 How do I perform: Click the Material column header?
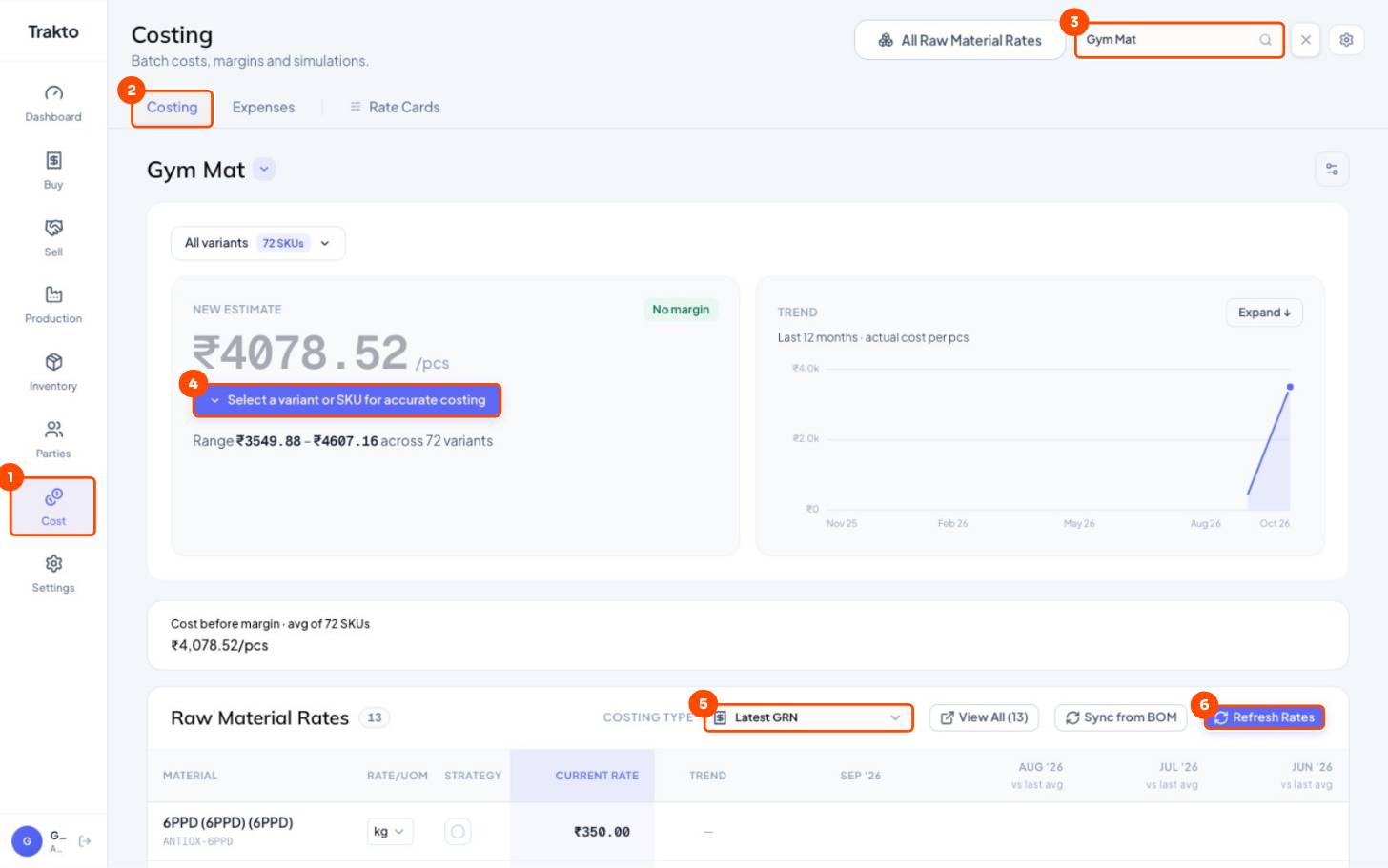191,776
